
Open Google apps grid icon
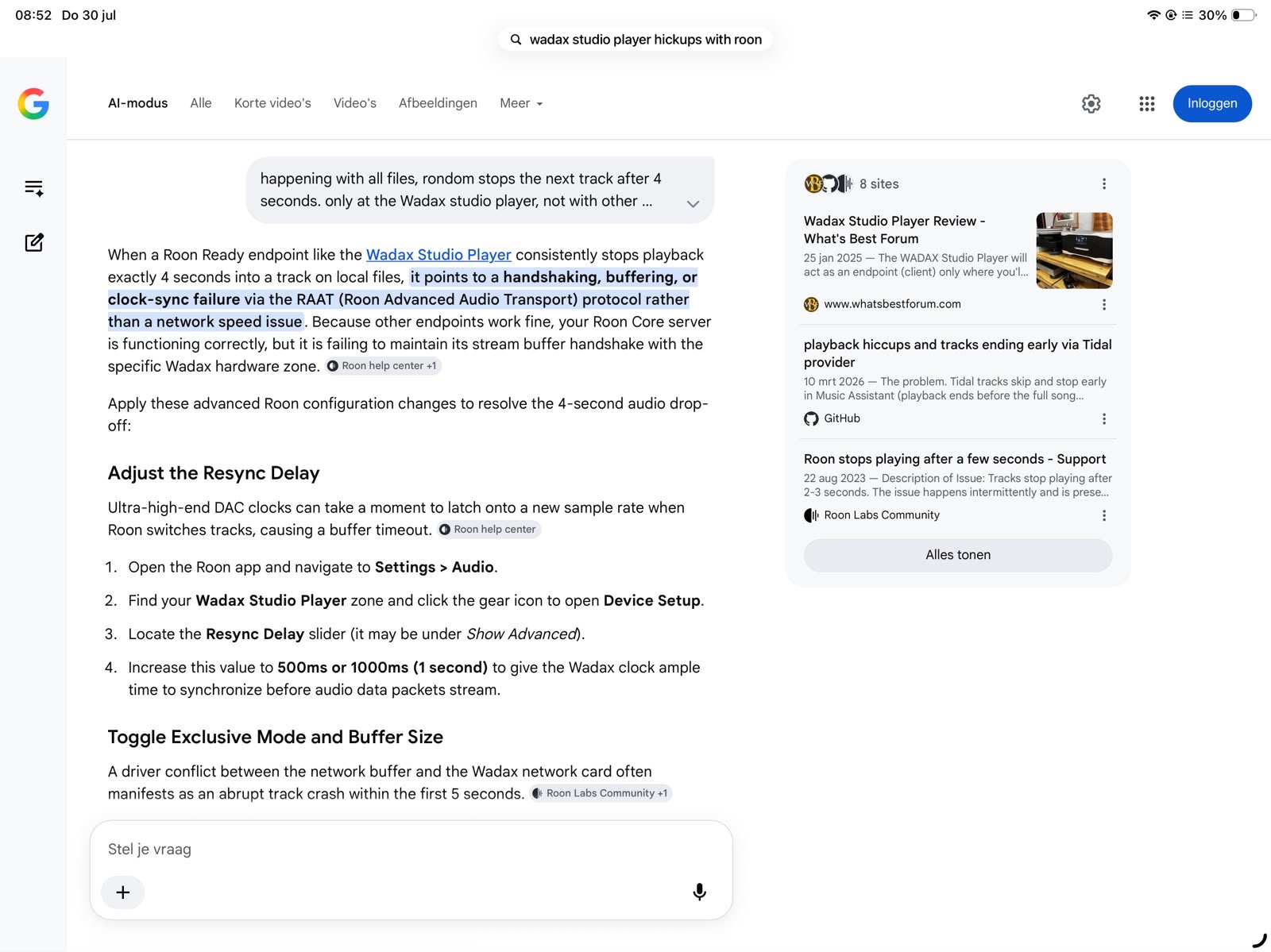pyautogui.click(x=1146, y=103)
